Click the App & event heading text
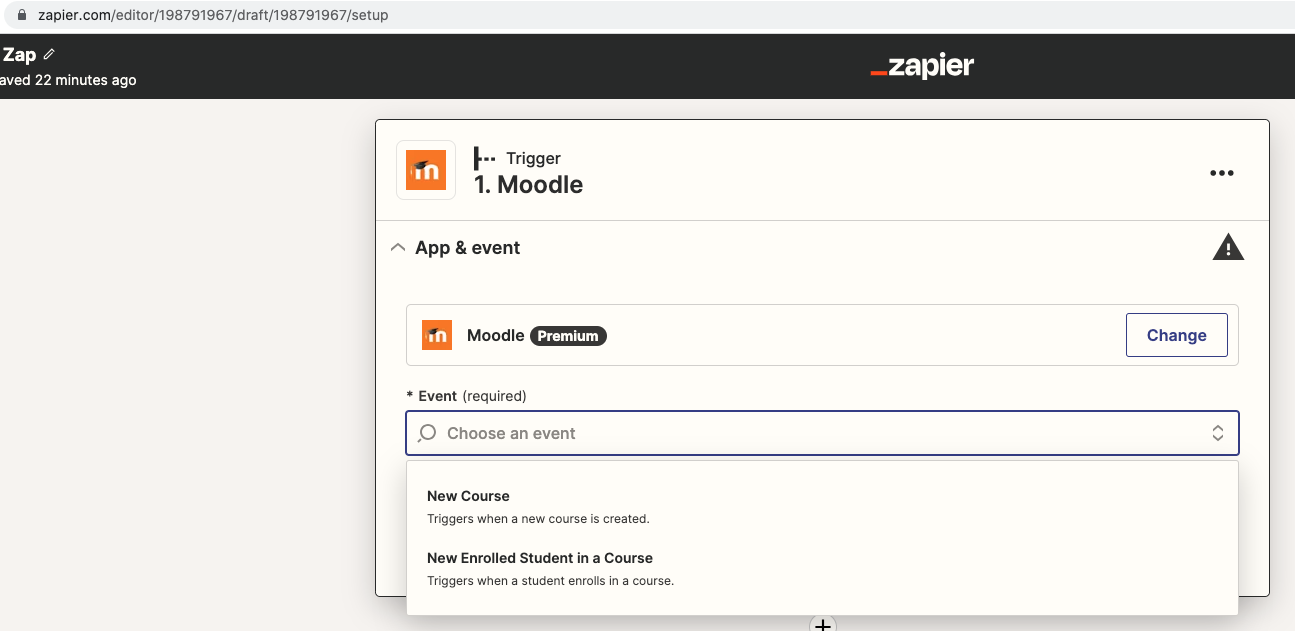Image resolution: width=1295 pixels, height=631 pixels. (467, 248)
